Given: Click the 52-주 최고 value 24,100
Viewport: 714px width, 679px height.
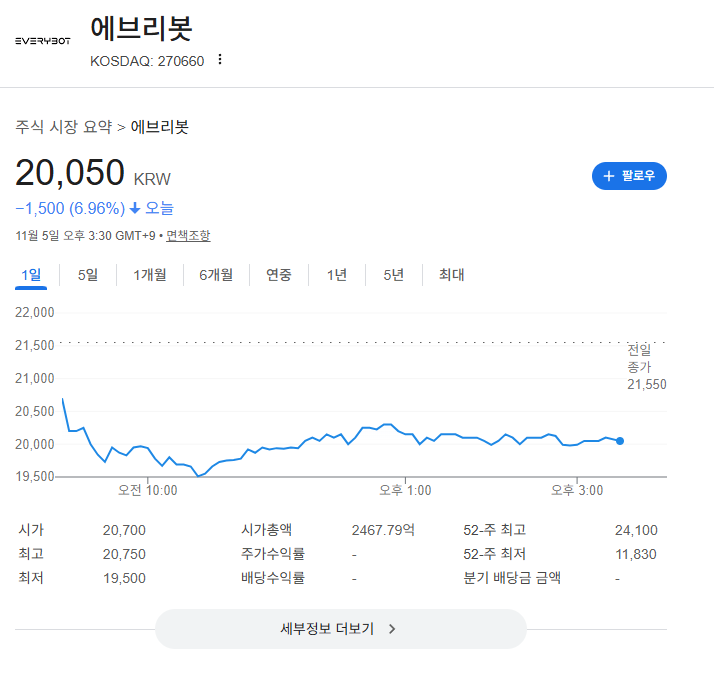Looking at the screenshot, I should [636, 530].
